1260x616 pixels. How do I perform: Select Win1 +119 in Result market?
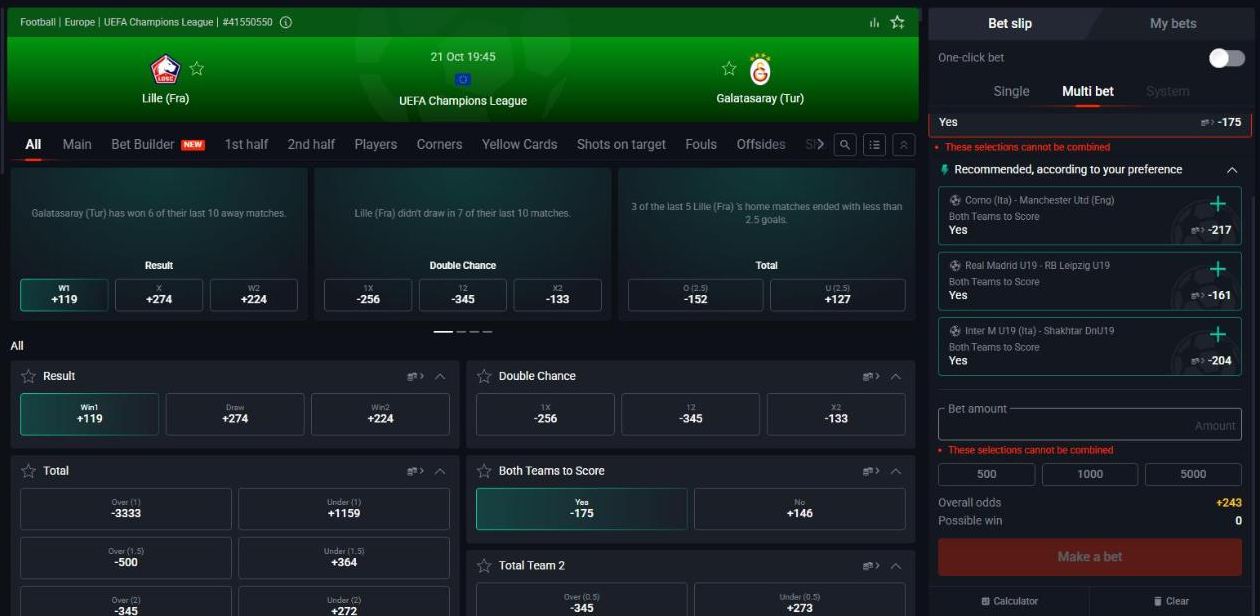pos(89,414)
